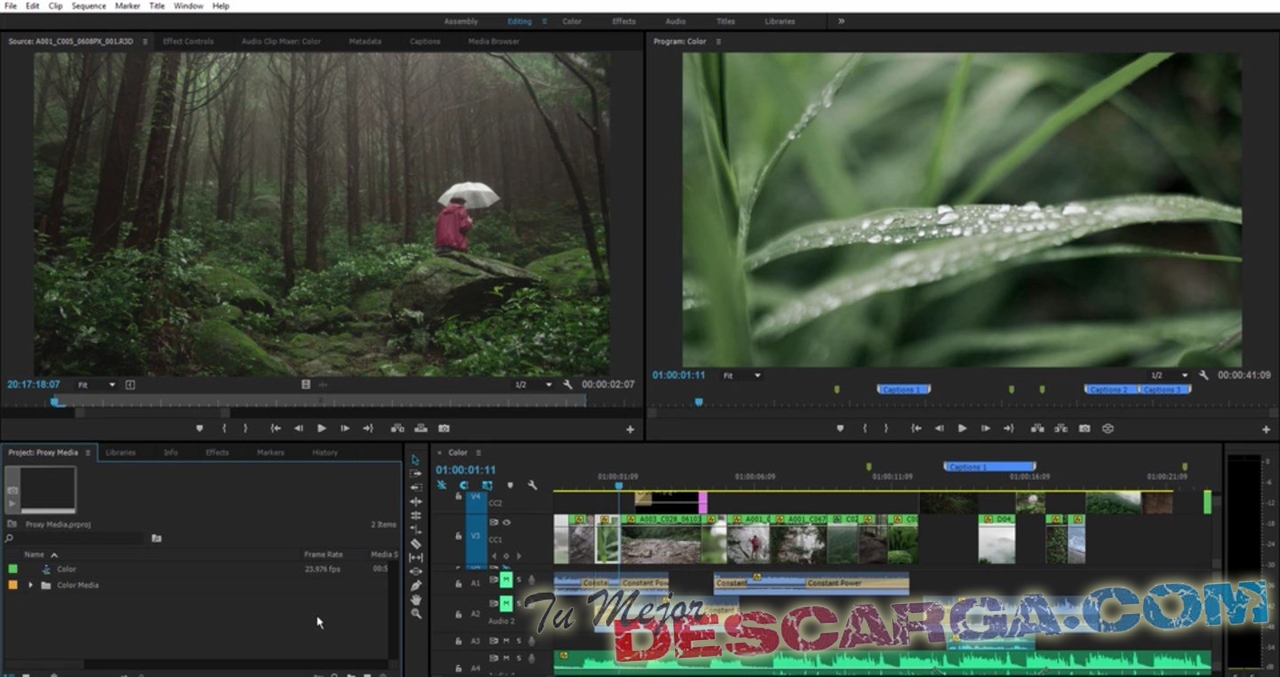Image resolution: width=1280 pixels, height=677 pixels.
Task: Select the Track Select Forward tool
Action: click(416, 473)
